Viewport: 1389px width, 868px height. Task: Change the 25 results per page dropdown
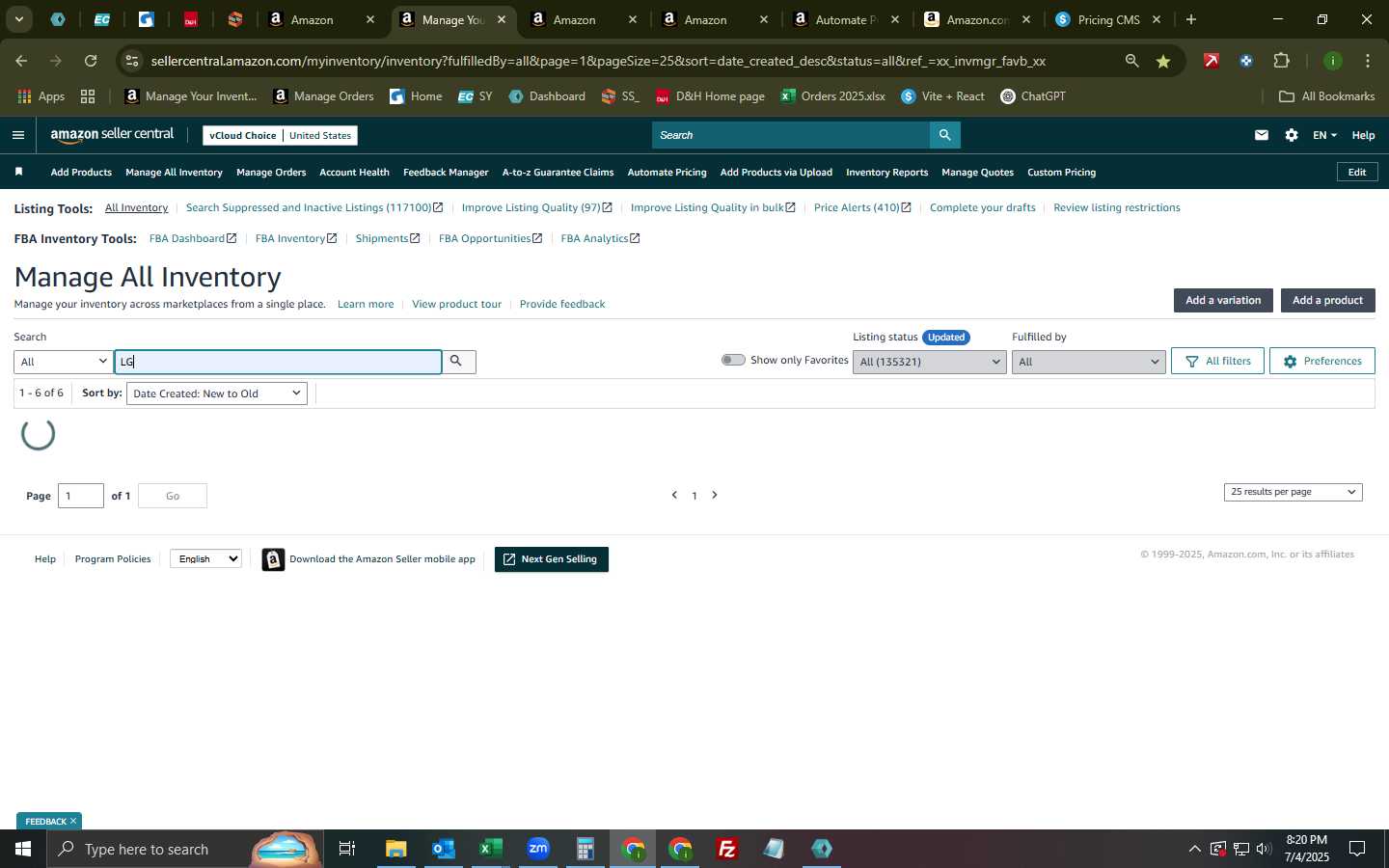coord(1293,492)
